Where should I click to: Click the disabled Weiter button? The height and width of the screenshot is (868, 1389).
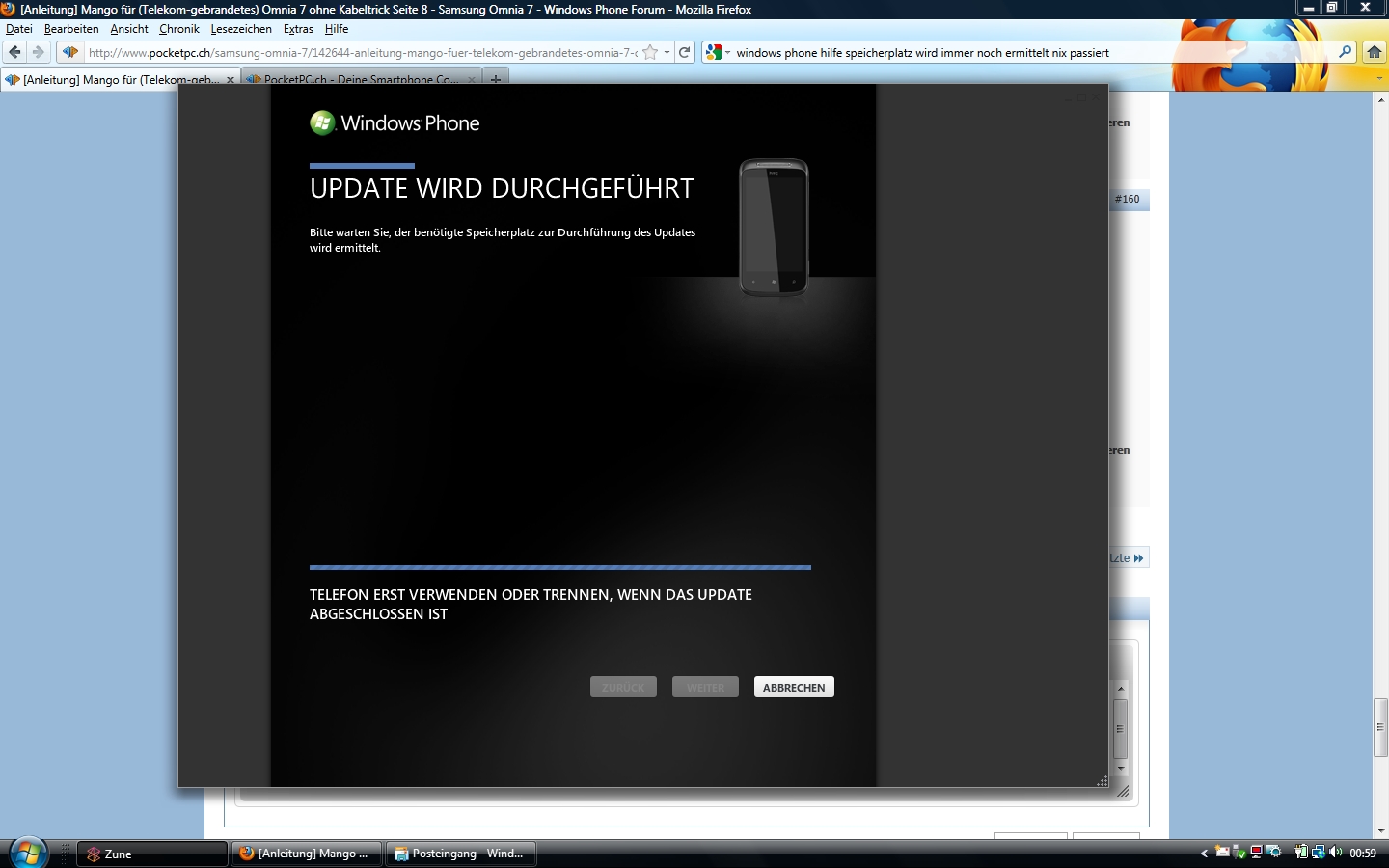tap(705, 687)
